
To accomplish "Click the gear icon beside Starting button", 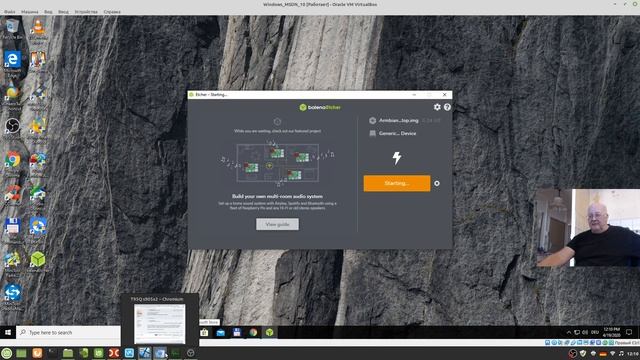I will click(437, 183).
